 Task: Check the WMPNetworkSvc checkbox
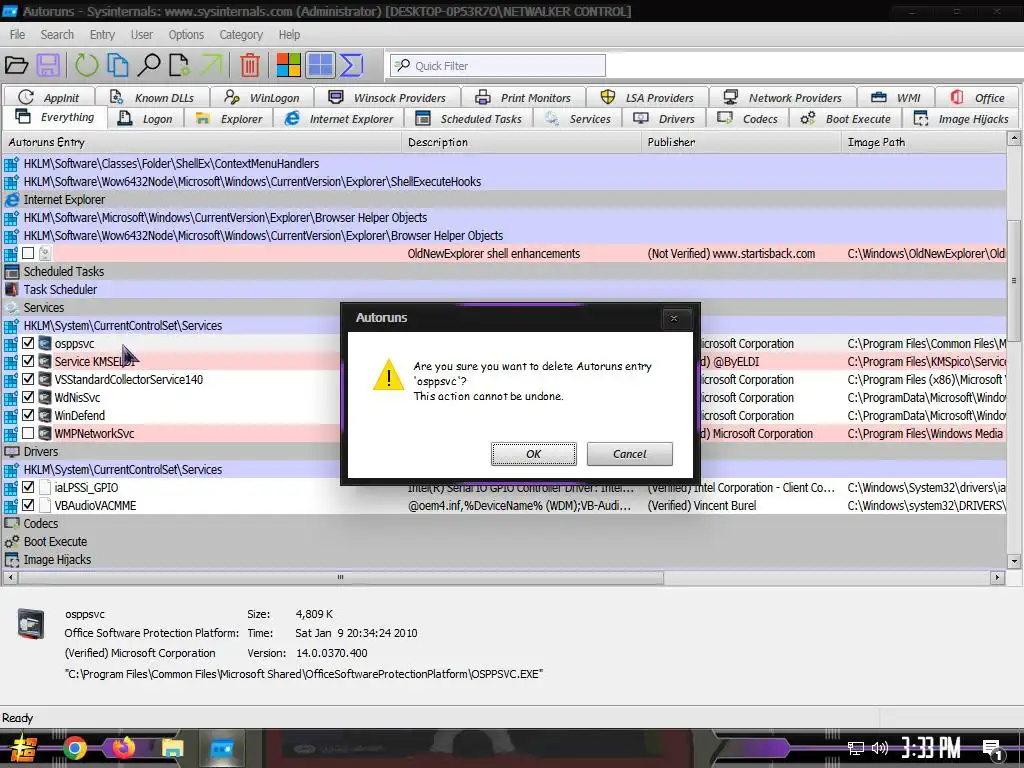click(x=28, y=433)
